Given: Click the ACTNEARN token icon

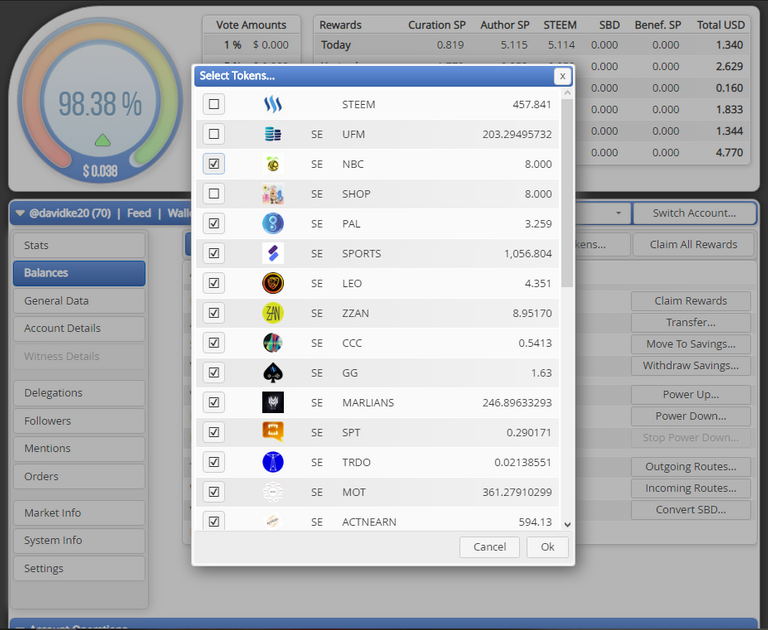Looking at the screenshot, I should pyautogui.click(x=273, y=521).
